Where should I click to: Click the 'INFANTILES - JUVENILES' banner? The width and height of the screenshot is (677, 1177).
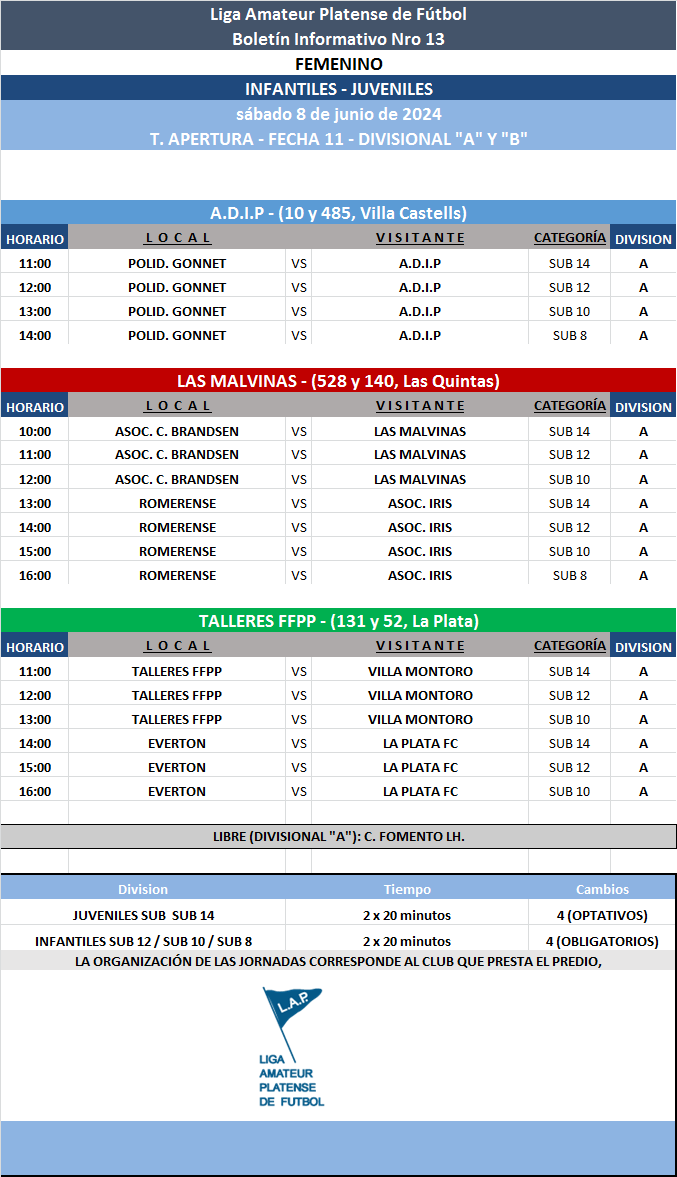click(338, 89)
